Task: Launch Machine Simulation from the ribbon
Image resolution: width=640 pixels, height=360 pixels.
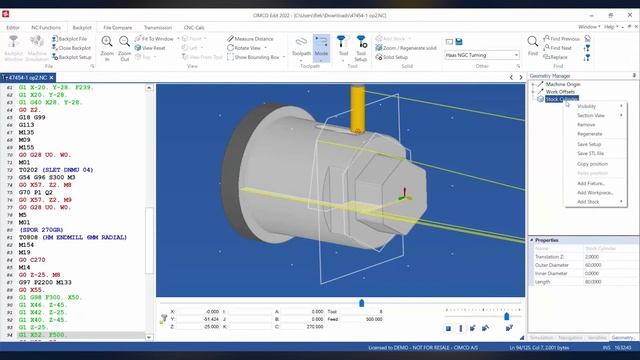Action: [x=37, y=48]
